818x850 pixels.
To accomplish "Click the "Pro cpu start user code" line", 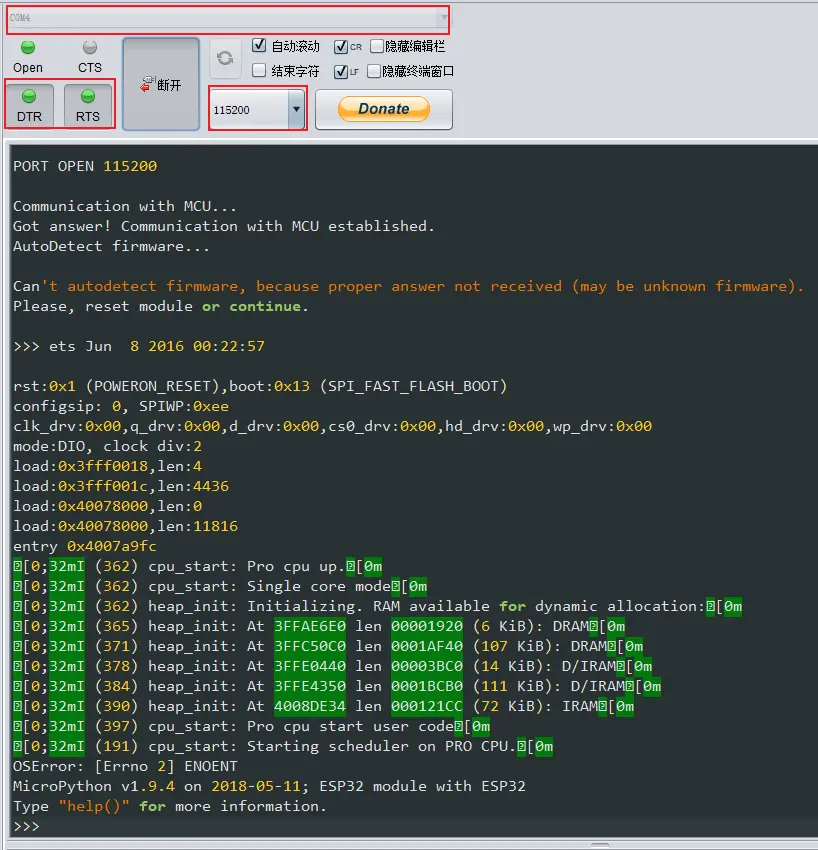I will click(252, 727).
